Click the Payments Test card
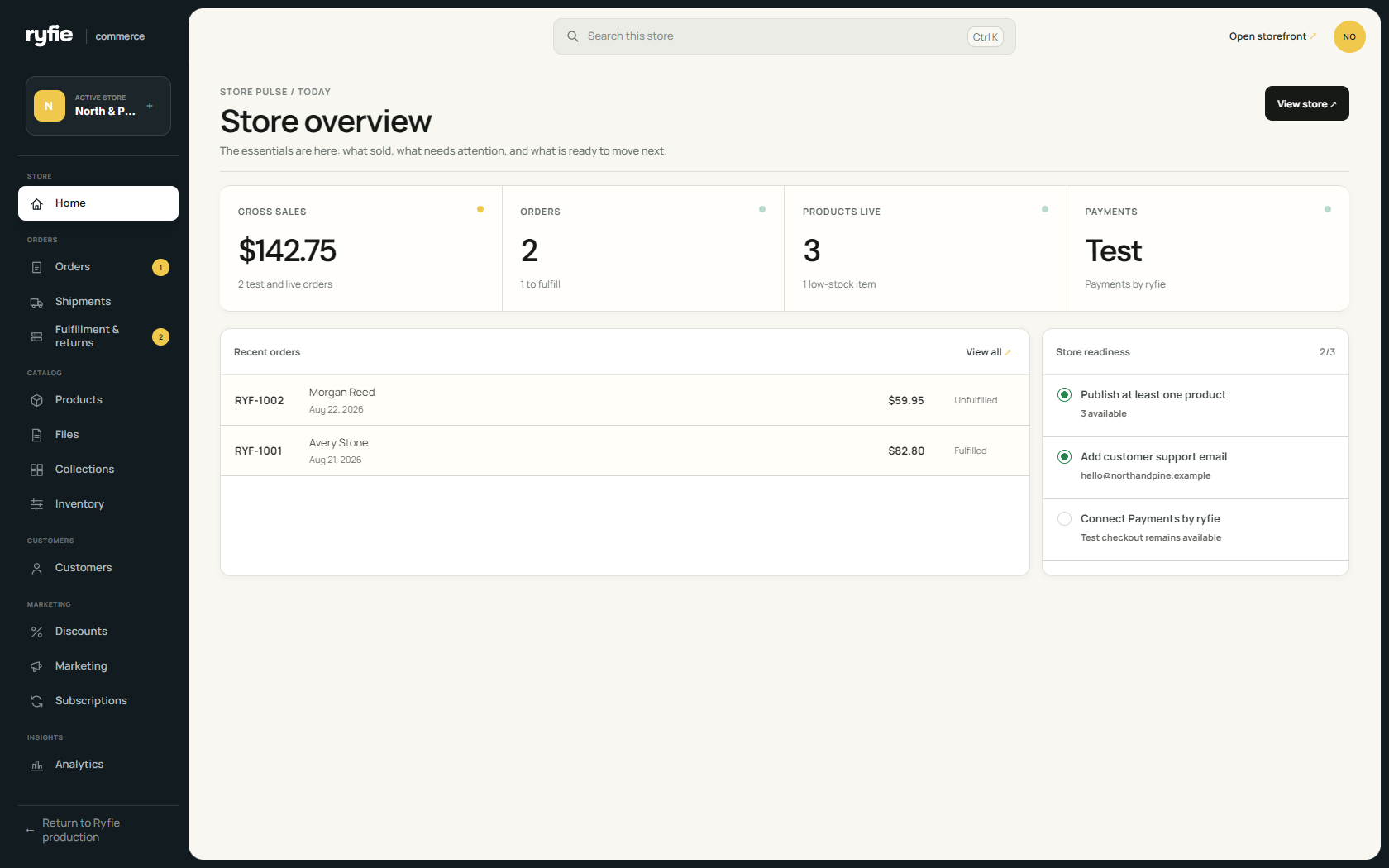 coord(1208,248)
